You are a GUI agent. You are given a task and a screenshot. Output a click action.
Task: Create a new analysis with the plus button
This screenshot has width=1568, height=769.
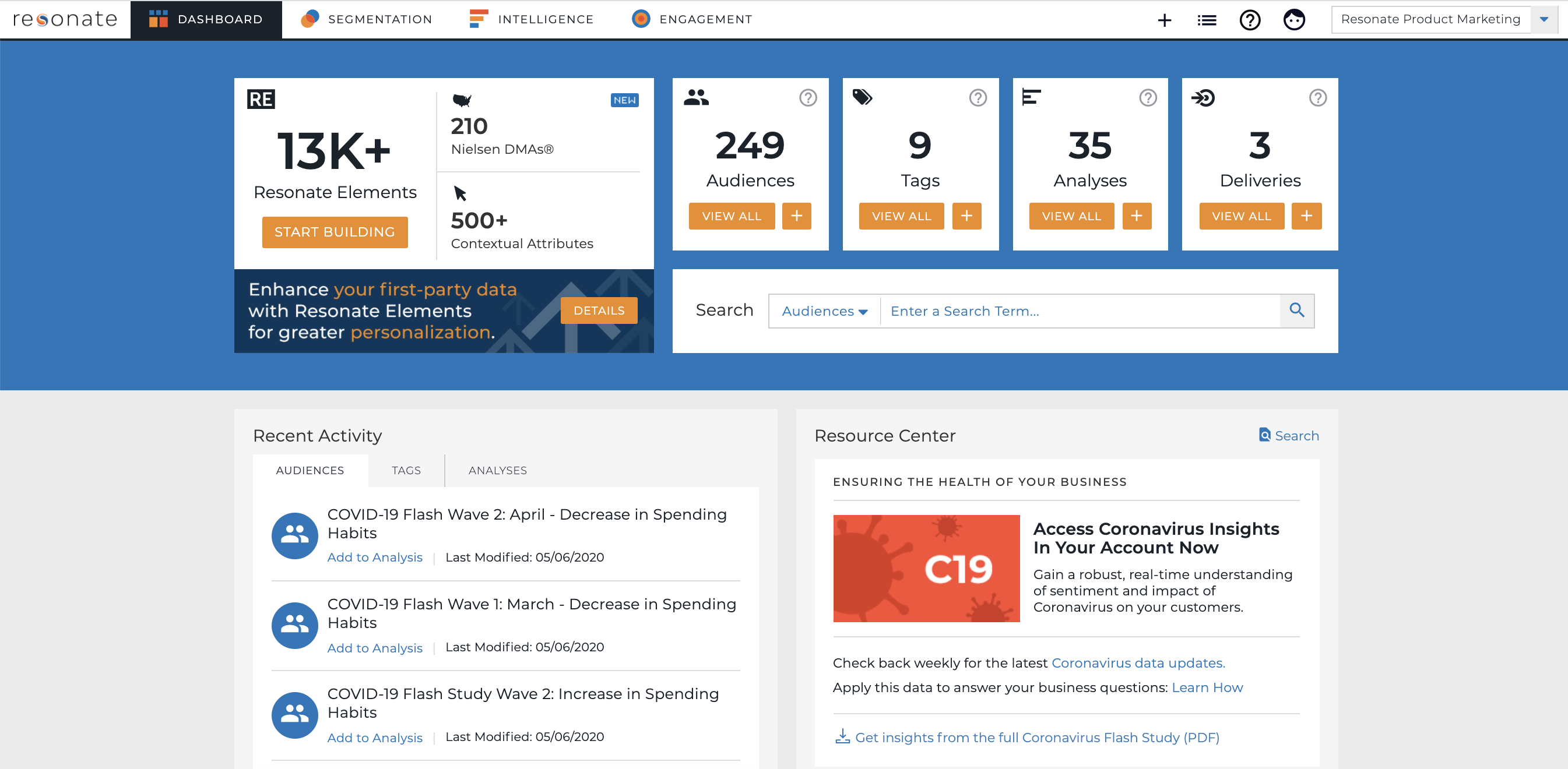point(1137,216)
